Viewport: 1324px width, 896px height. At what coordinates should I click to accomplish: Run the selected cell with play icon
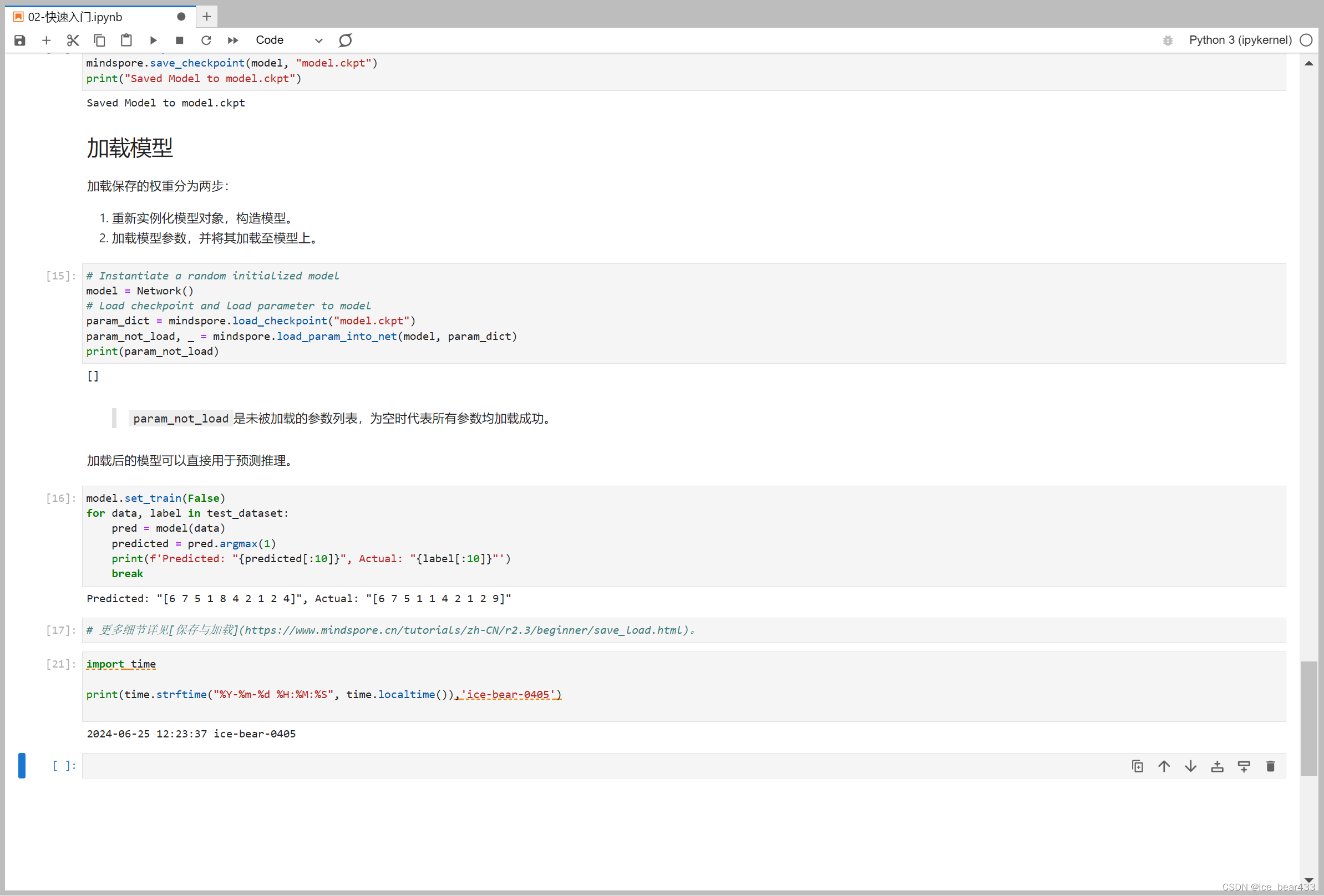point(153,40)
